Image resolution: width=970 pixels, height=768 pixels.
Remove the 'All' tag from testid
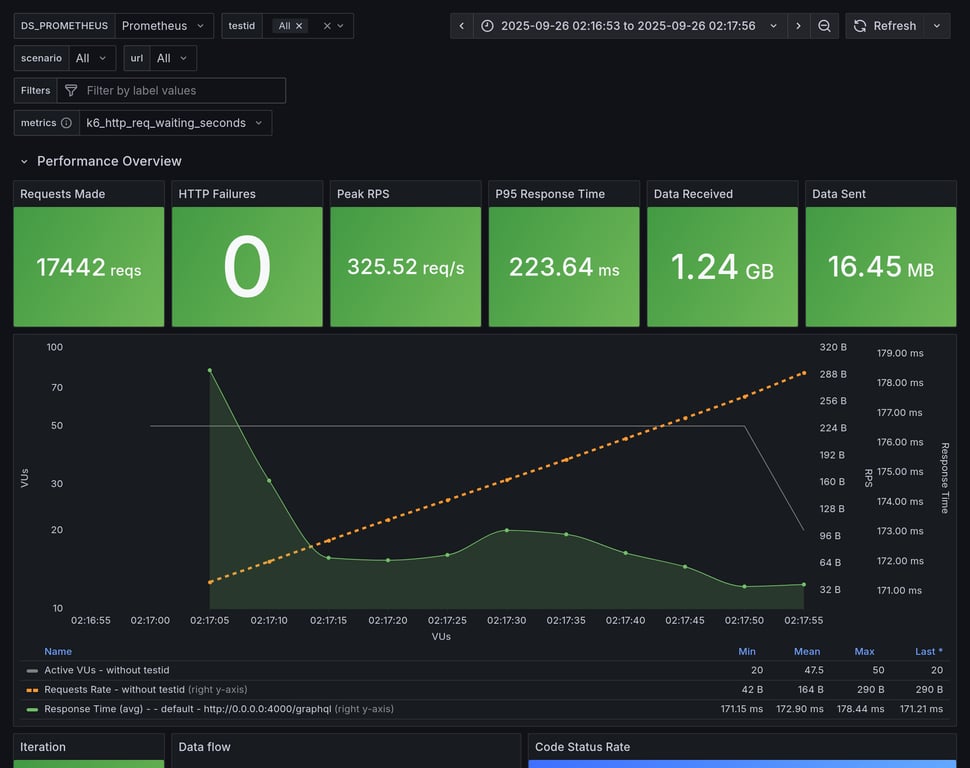[299, 26]
